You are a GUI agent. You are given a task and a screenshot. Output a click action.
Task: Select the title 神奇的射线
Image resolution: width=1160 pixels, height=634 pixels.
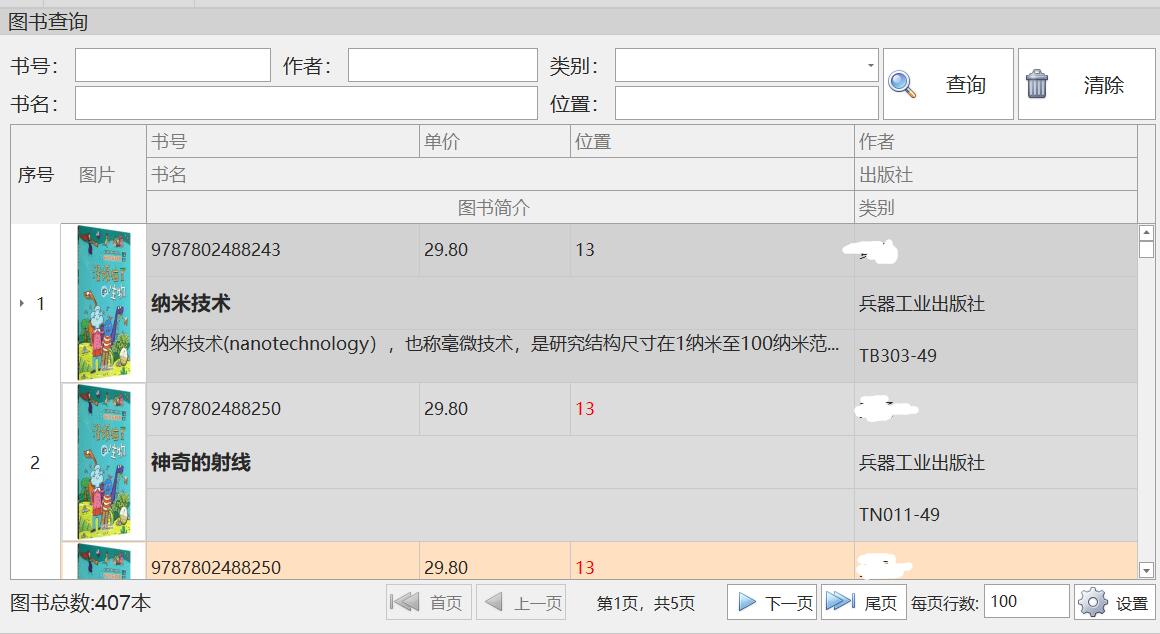click(200, 462)
